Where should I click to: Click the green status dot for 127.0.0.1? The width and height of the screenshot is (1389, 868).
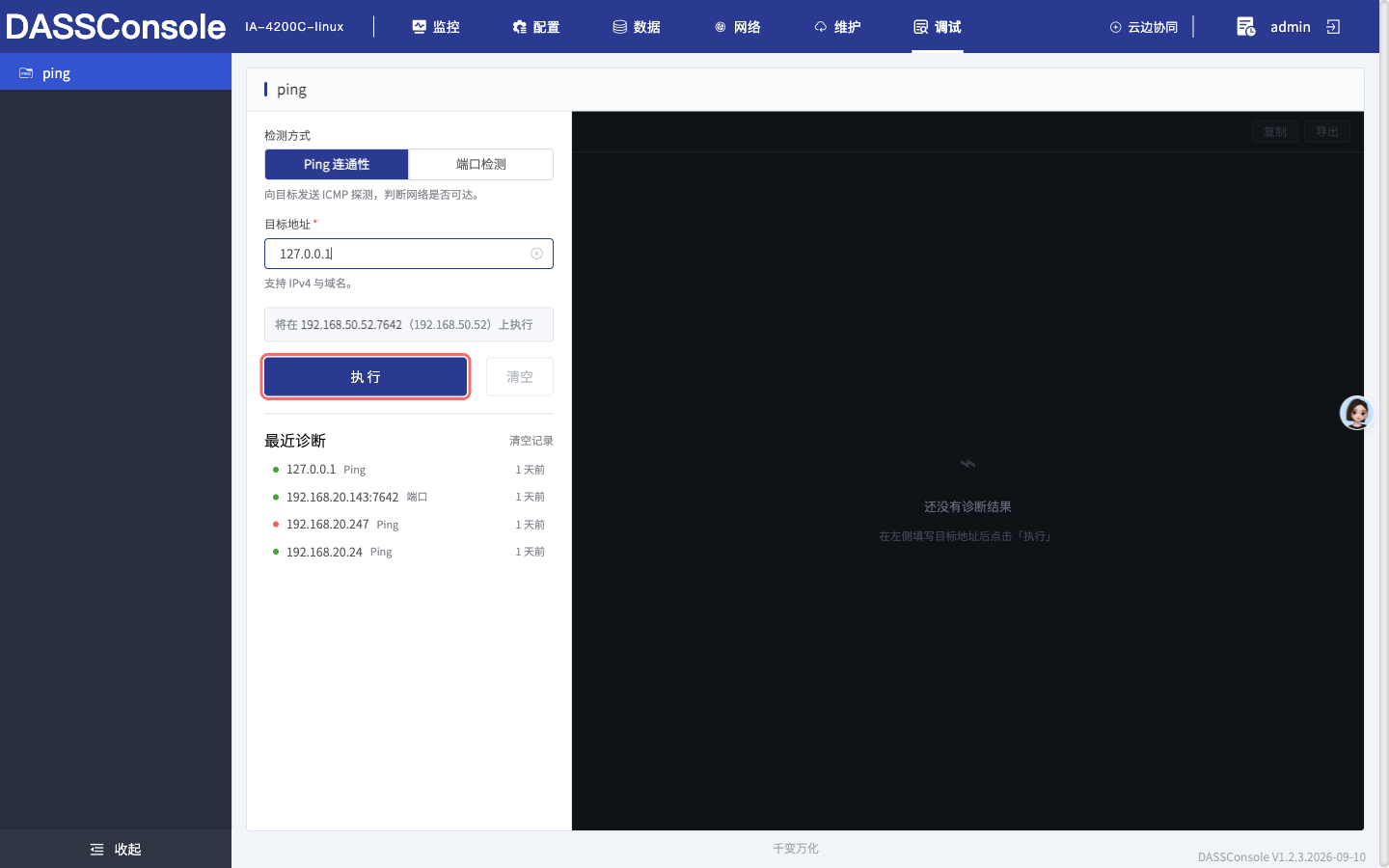[x=276, y=470]
